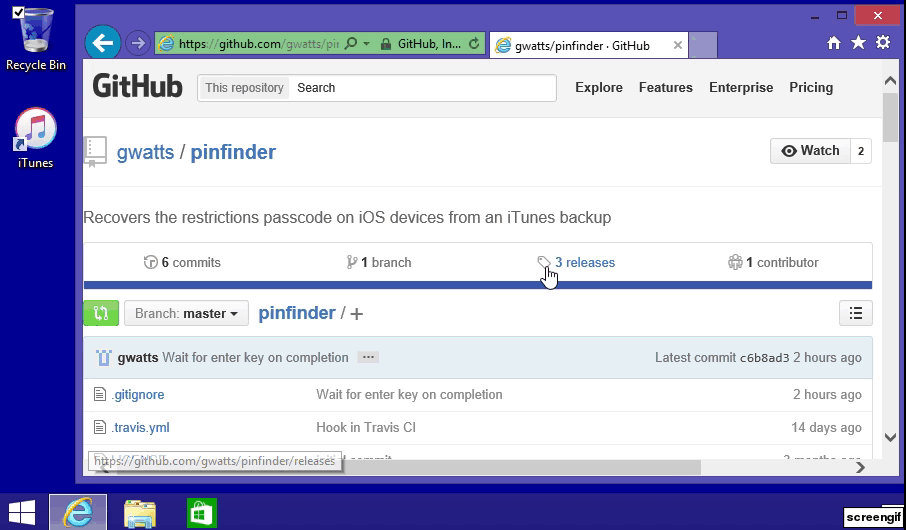Click the vertical scrollbar up arrow
This screenshot has width=906, height=530.
[890, 81]
